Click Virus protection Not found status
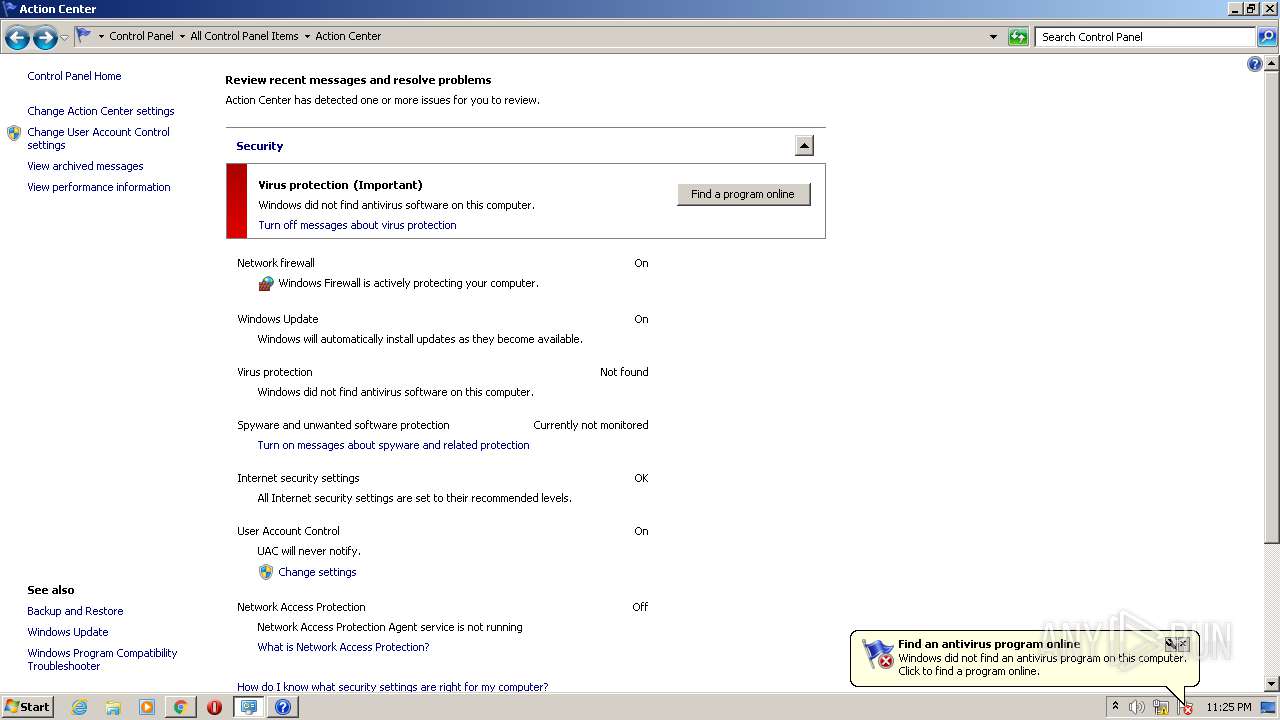 point(624,372)
